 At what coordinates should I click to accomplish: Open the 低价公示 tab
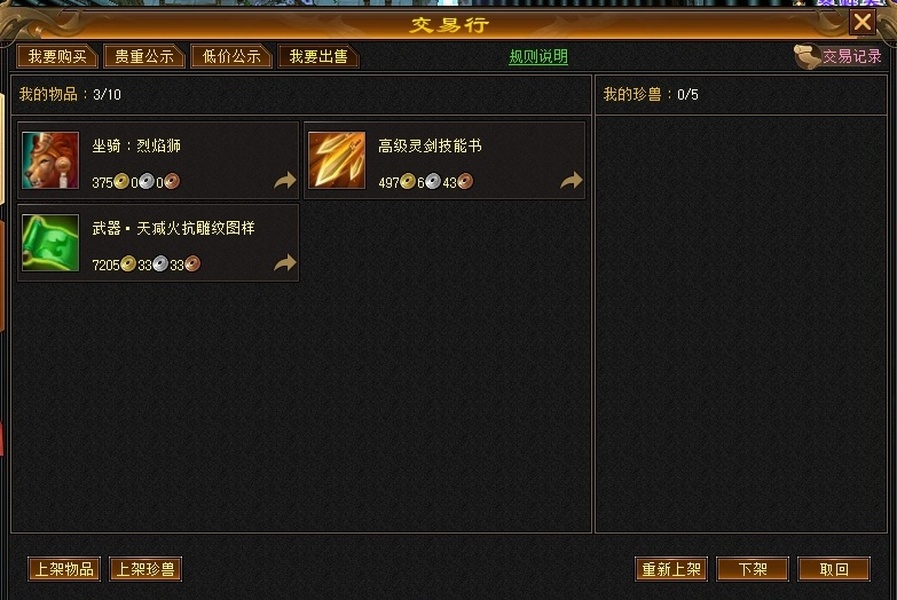231,57
